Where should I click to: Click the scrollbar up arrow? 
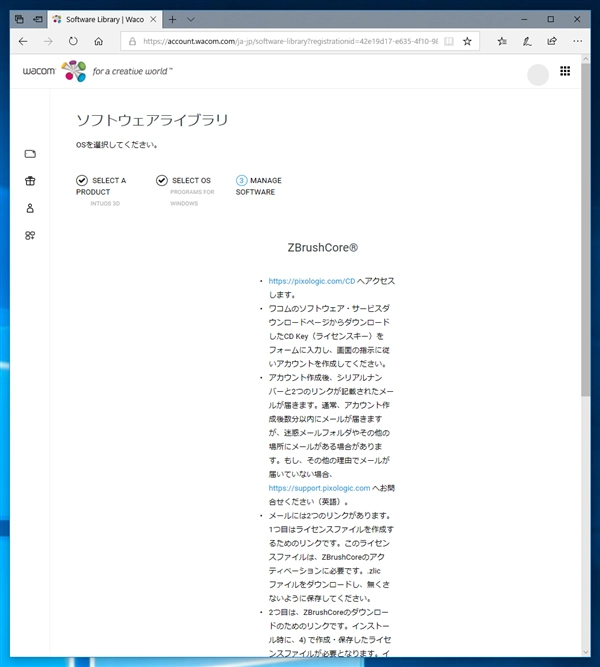click(x=586, y=59)
